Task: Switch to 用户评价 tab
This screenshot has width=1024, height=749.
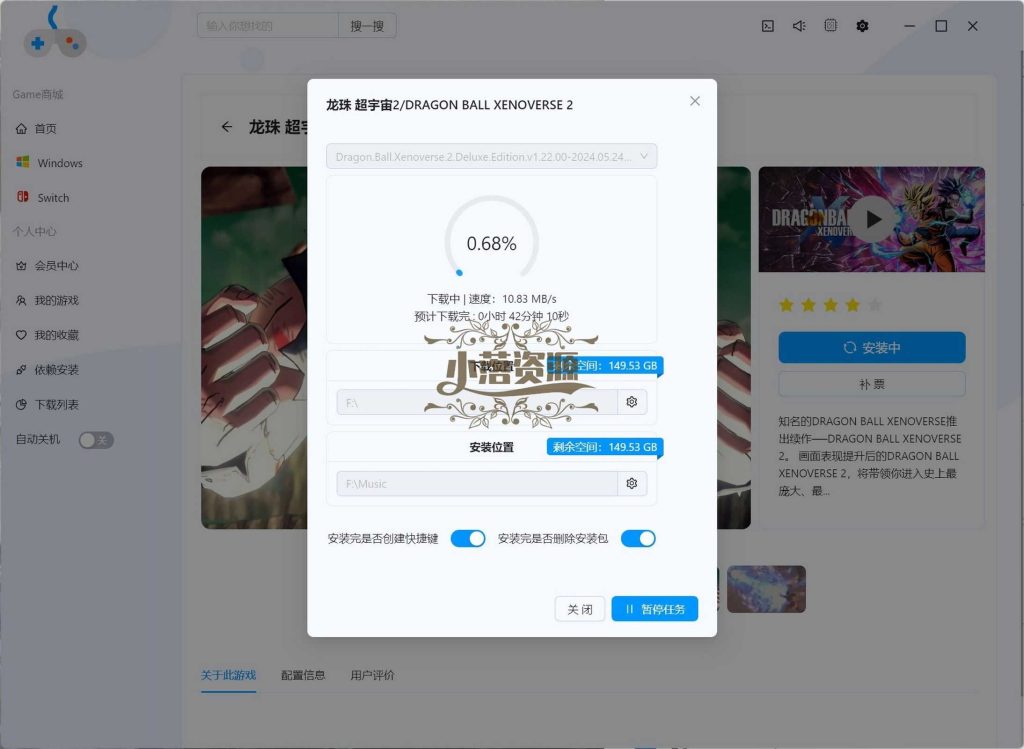Action: pos(372,675)
